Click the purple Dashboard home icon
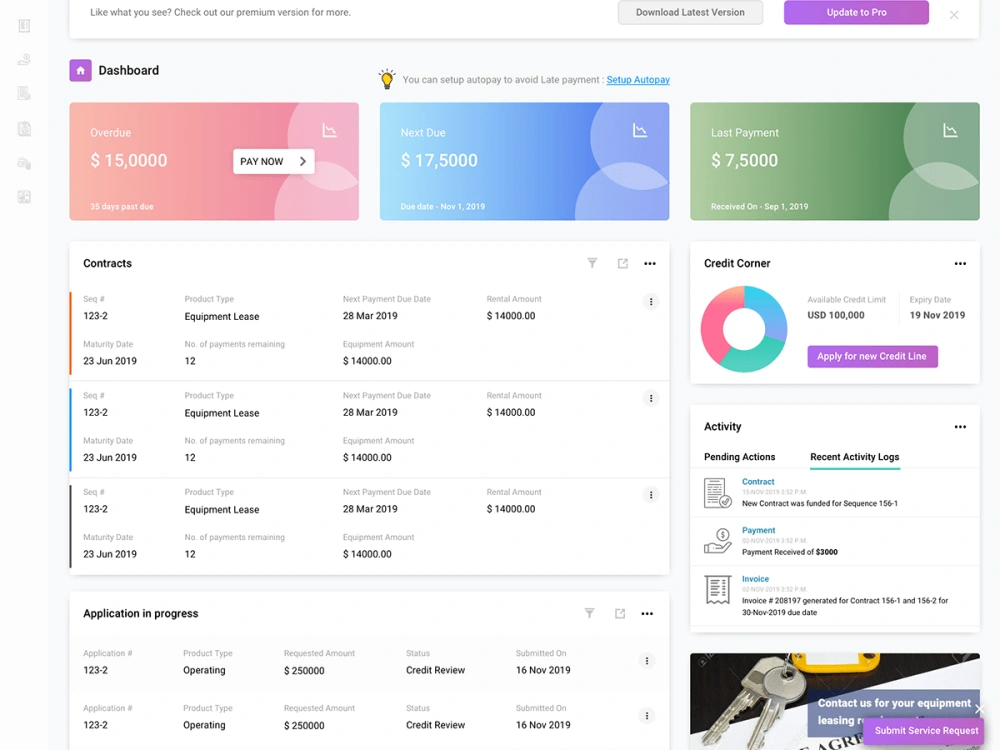1000x750 pixels. tap(80, 71)
